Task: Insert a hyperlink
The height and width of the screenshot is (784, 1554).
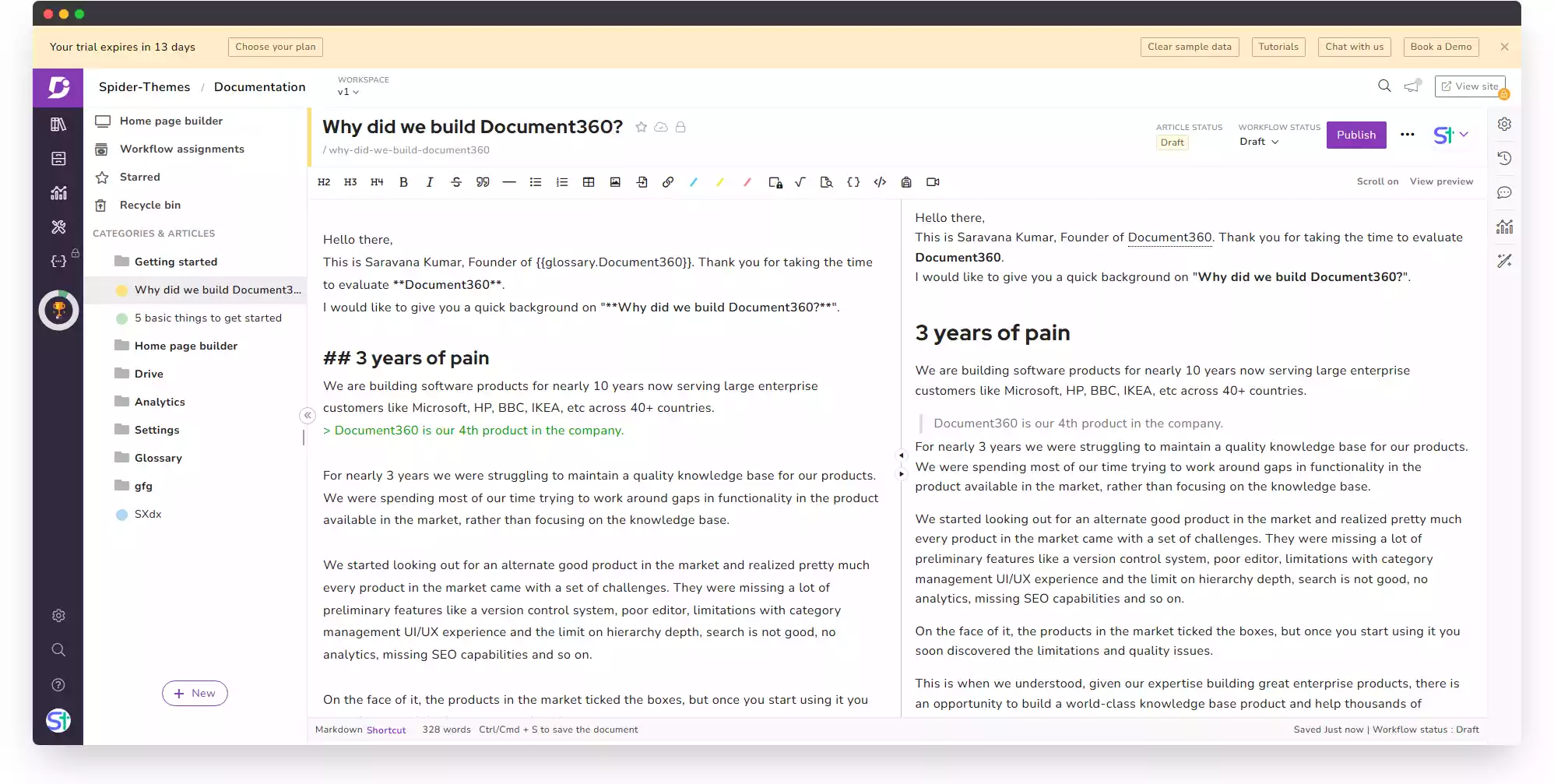Action: tap(668, 182)
